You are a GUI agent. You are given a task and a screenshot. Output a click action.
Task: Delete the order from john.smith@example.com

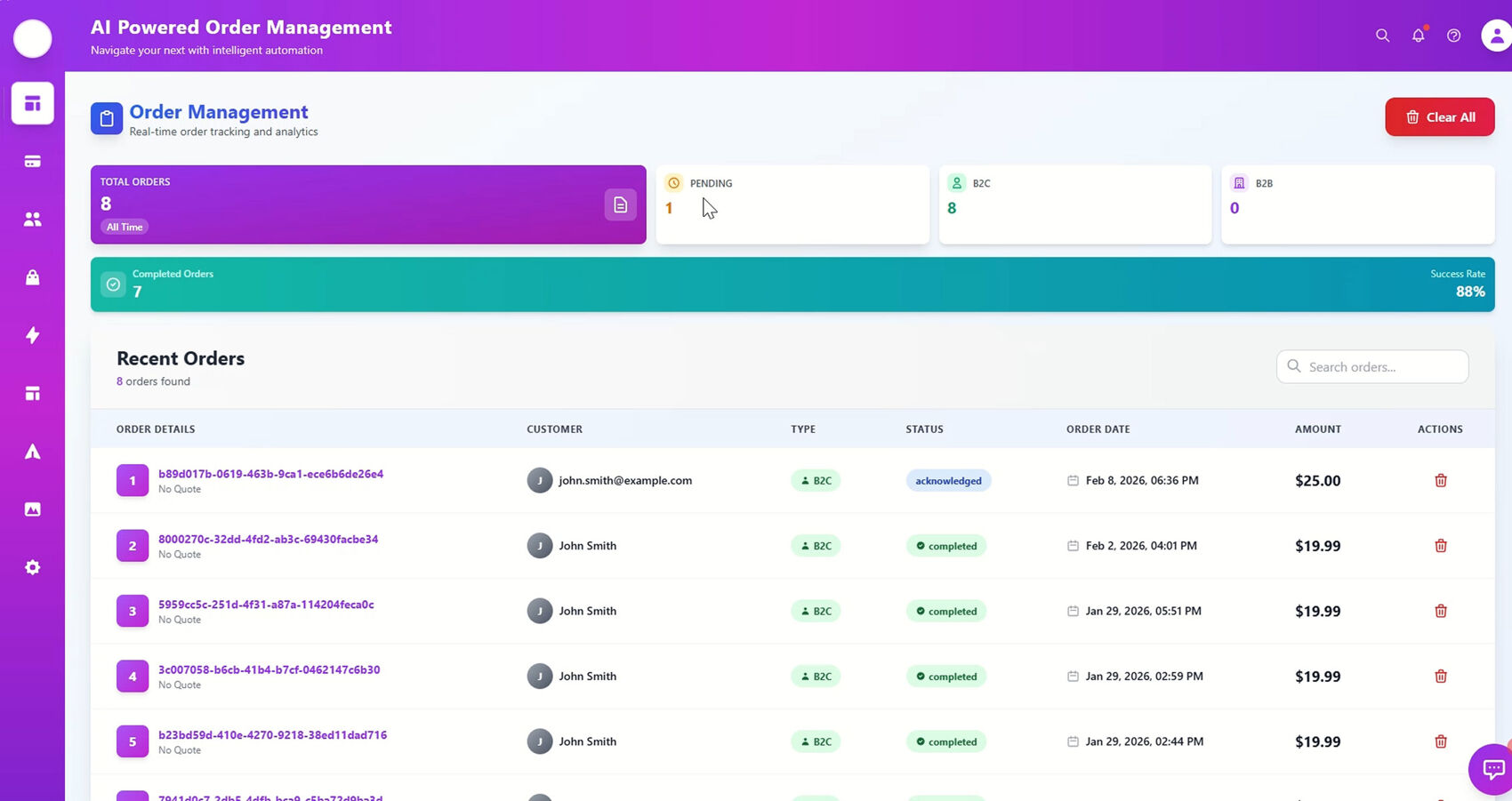1440,480
